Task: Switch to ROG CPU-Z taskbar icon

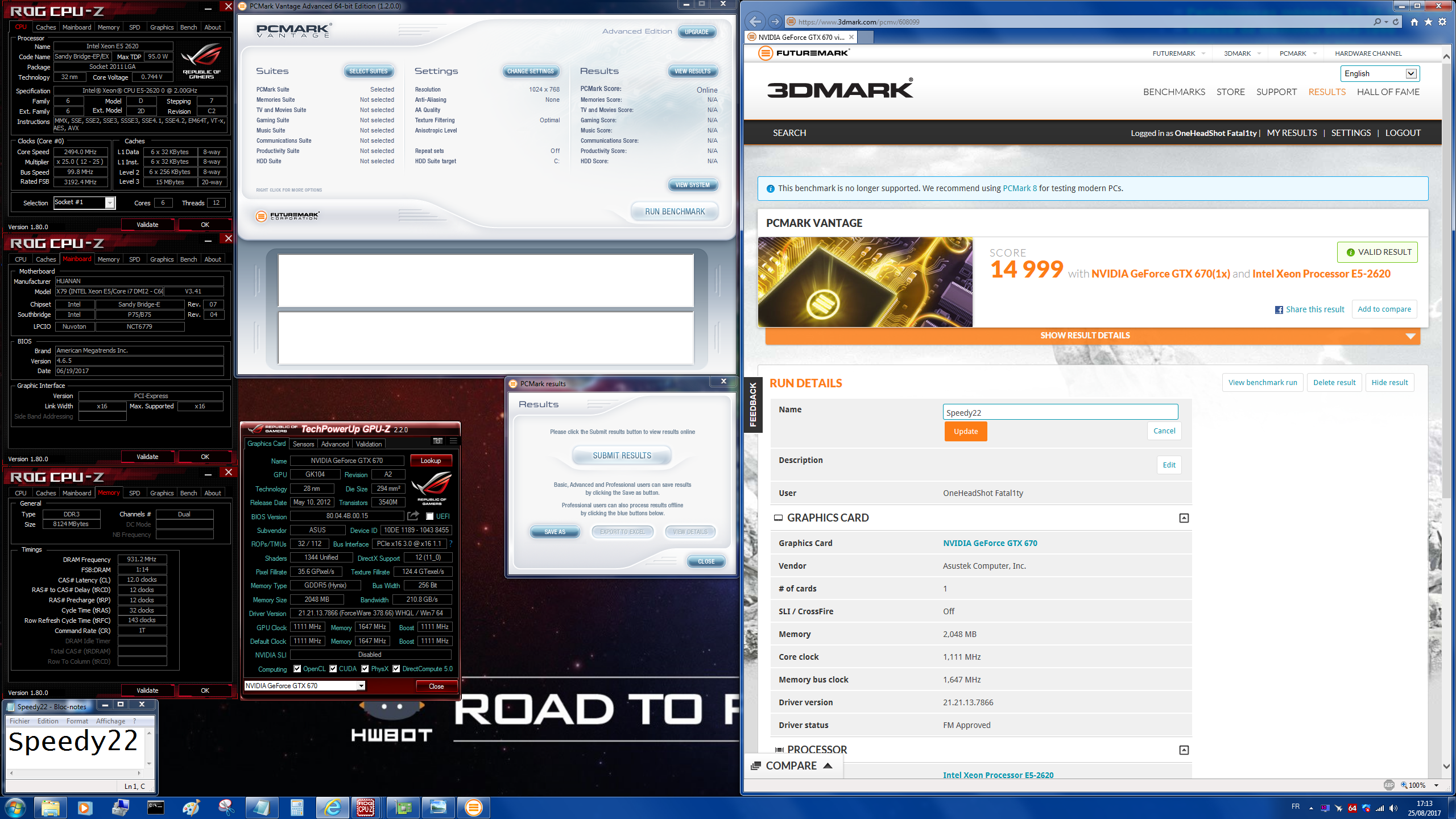Action: click(366, 807)
